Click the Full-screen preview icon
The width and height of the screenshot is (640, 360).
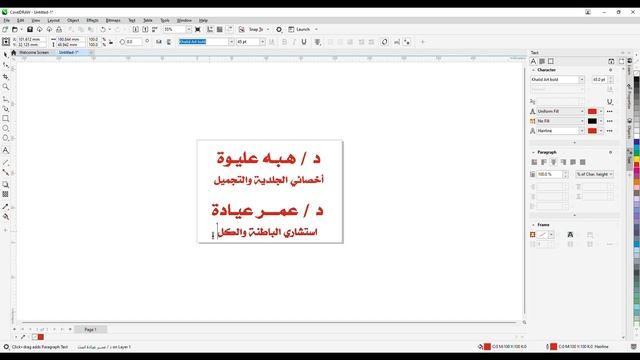pyautogui.click(x=198, y=29)
